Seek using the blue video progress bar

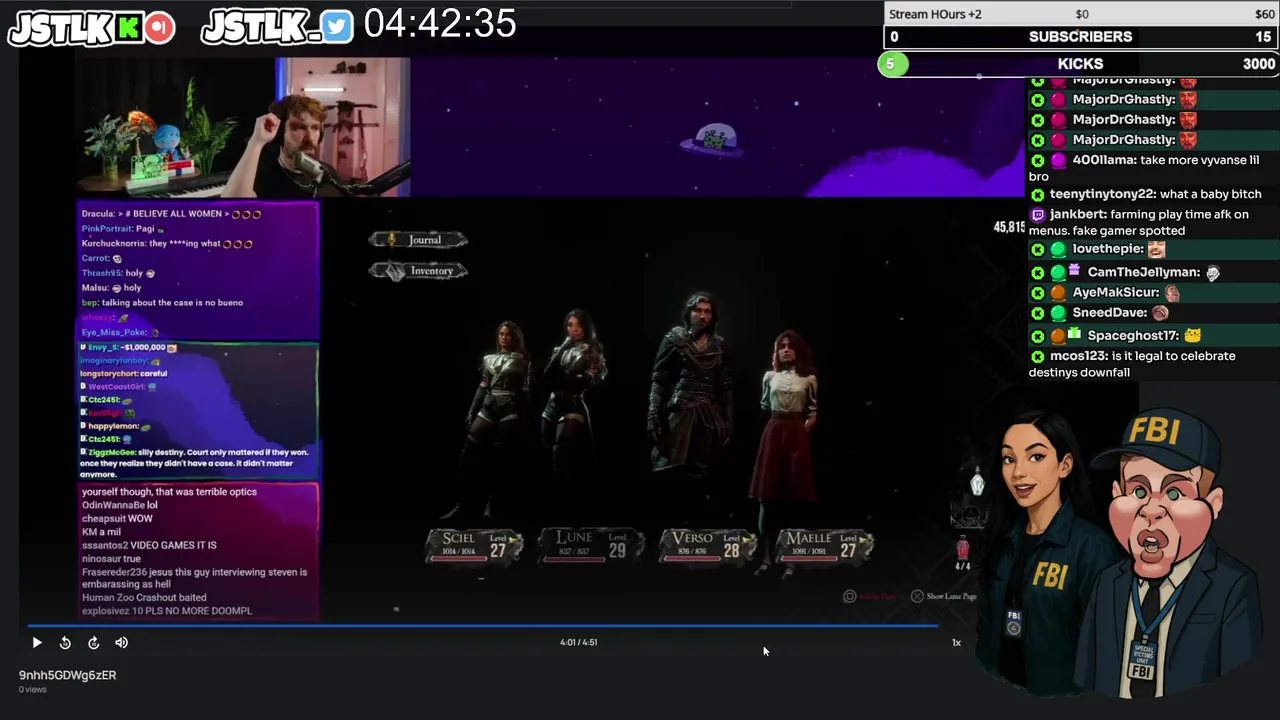[x=483, y=627]
